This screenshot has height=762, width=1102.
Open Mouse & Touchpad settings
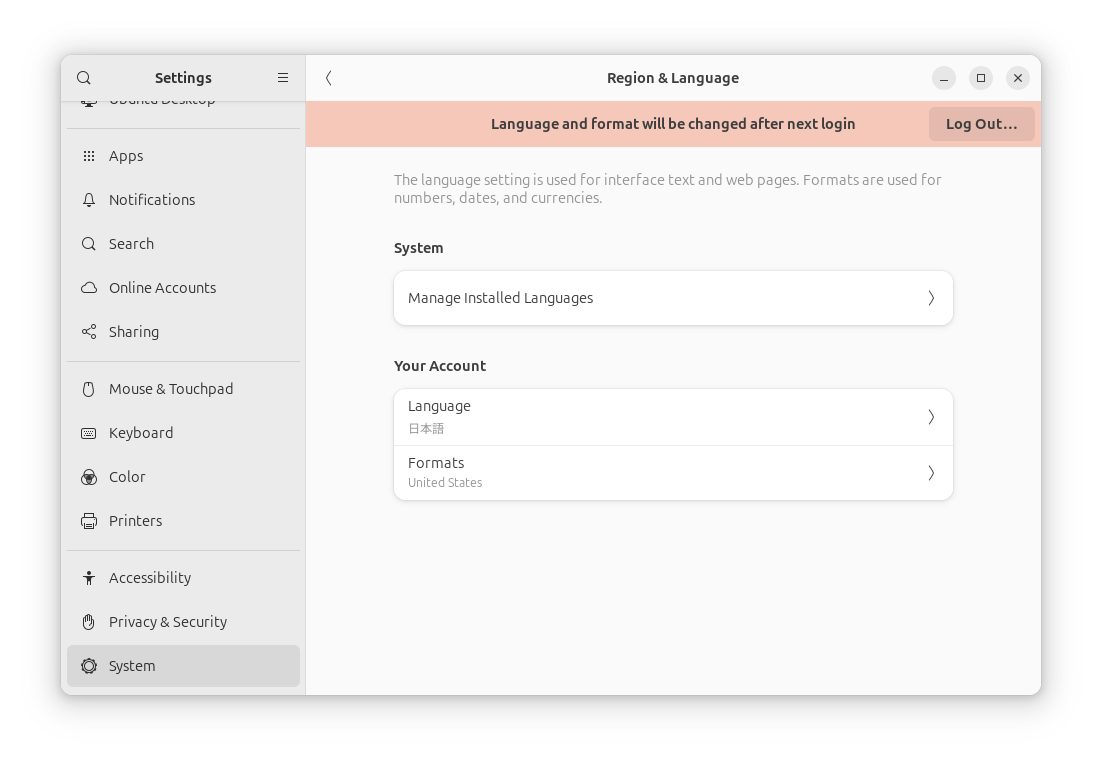pyautogui.click(x=183, y=389)
